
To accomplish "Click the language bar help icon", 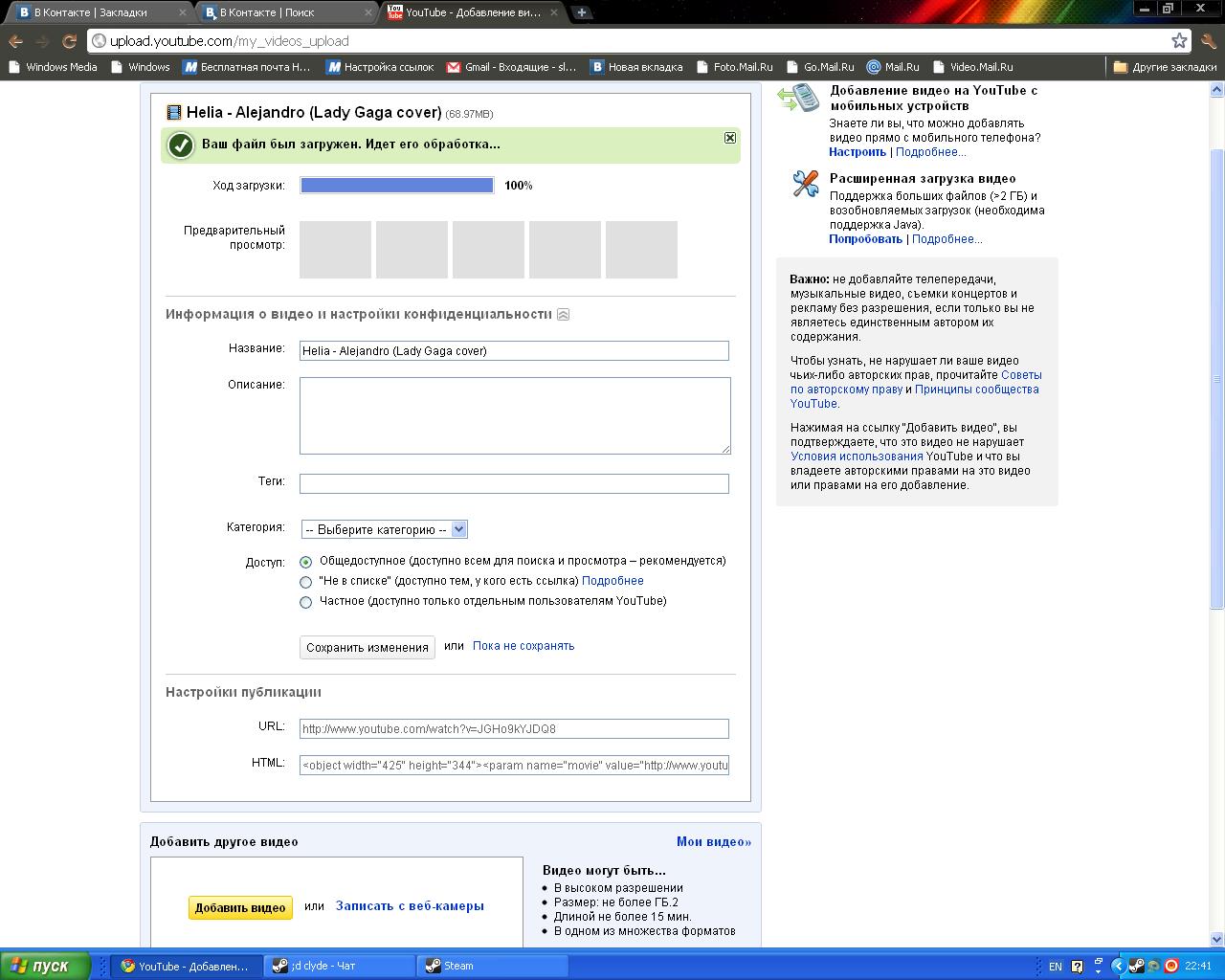I will point(1077,967).
